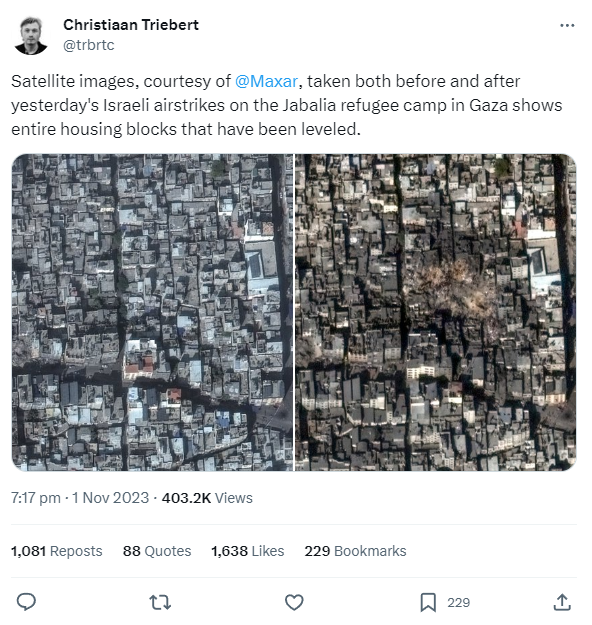
Task: Click the @trbrtc handle
Action: pos(89,45)
